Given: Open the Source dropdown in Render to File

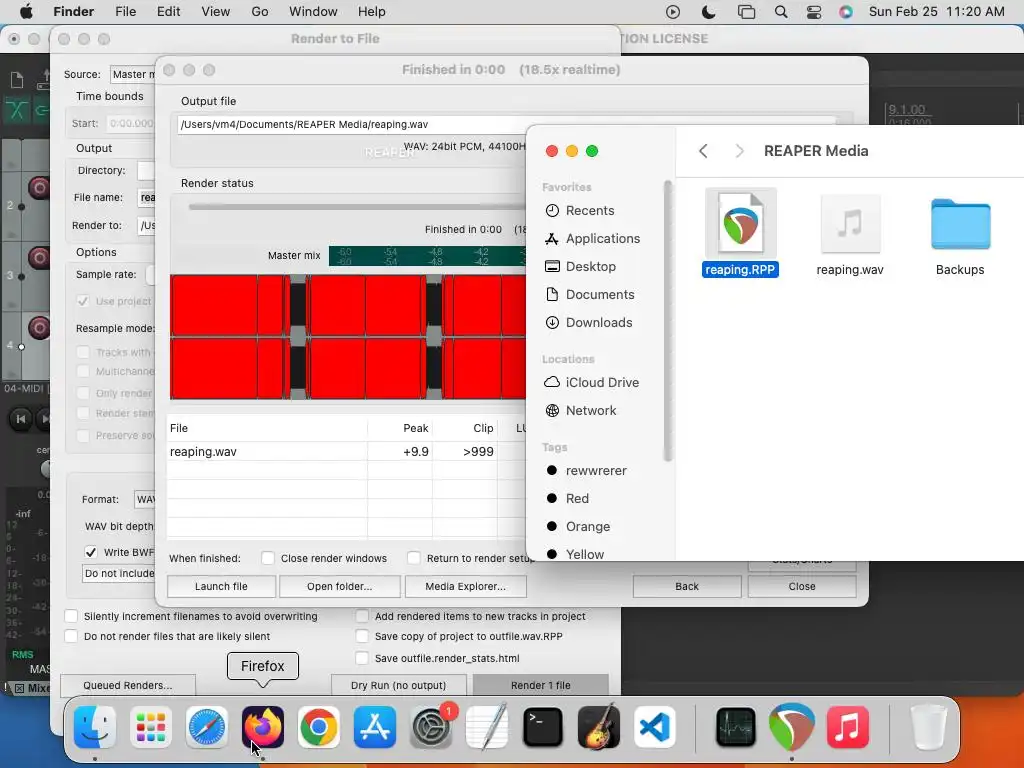Looking at the screenshot, I should (133, 74).
